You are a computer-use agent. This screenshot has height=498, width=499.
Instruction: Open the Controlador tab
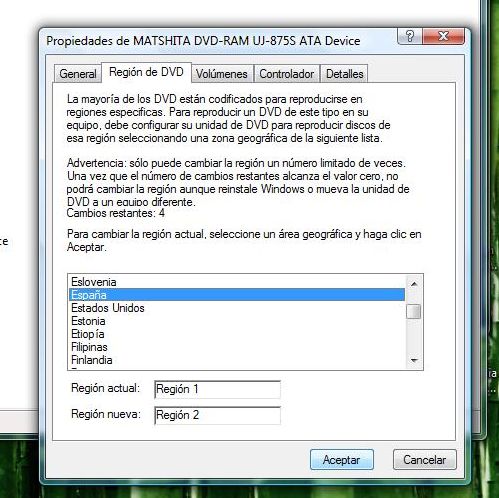(287, 74)
